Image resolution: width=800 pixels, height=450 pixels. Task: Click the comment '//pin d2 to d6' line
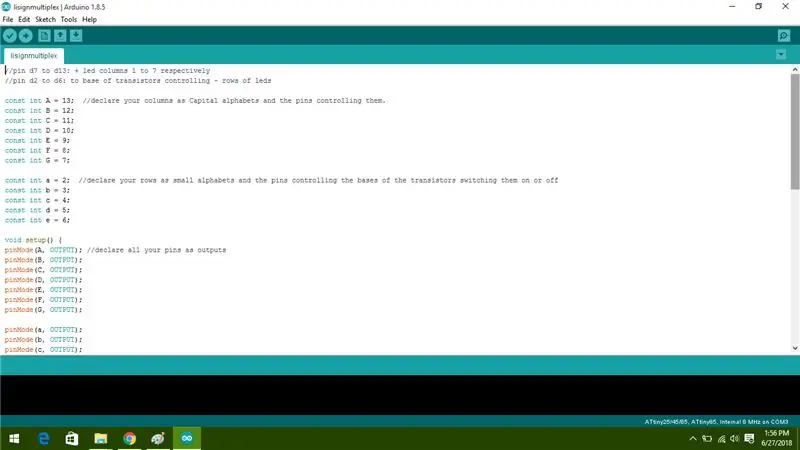(x=138, y=81)
